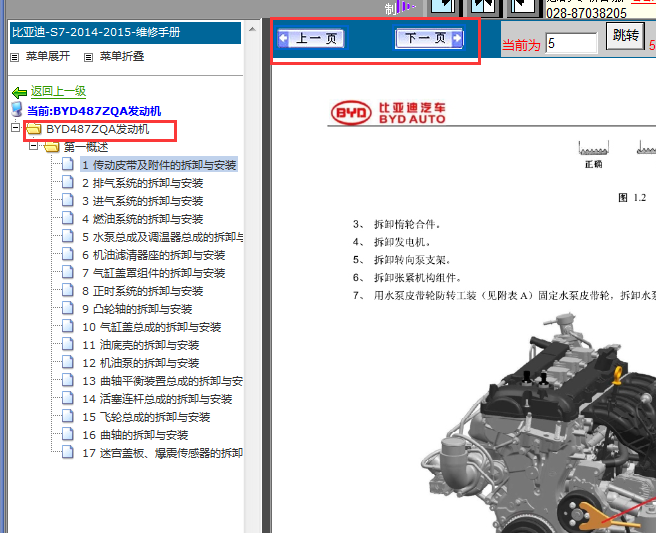Click document icon for 11 油底壳
The image size is (656, 533).
coord(68,344)
